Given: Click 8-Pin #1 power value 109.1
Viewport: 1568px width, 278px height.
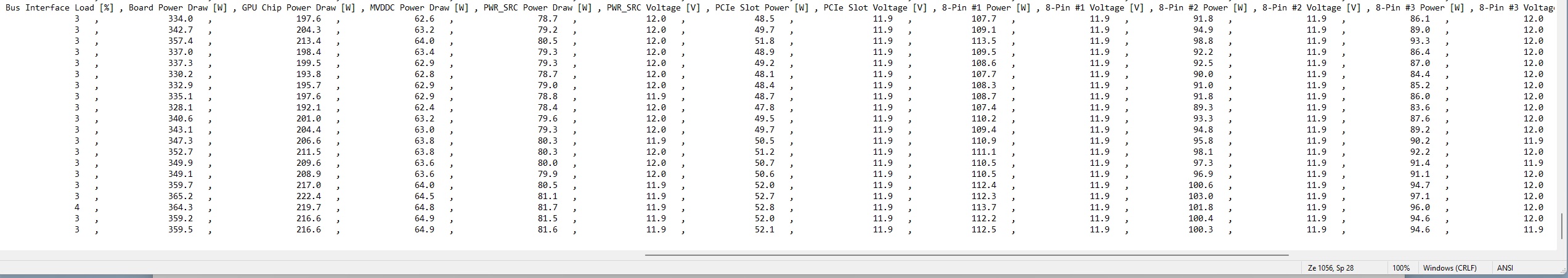Looking at the screenshot, I should [x=984, y=30].
